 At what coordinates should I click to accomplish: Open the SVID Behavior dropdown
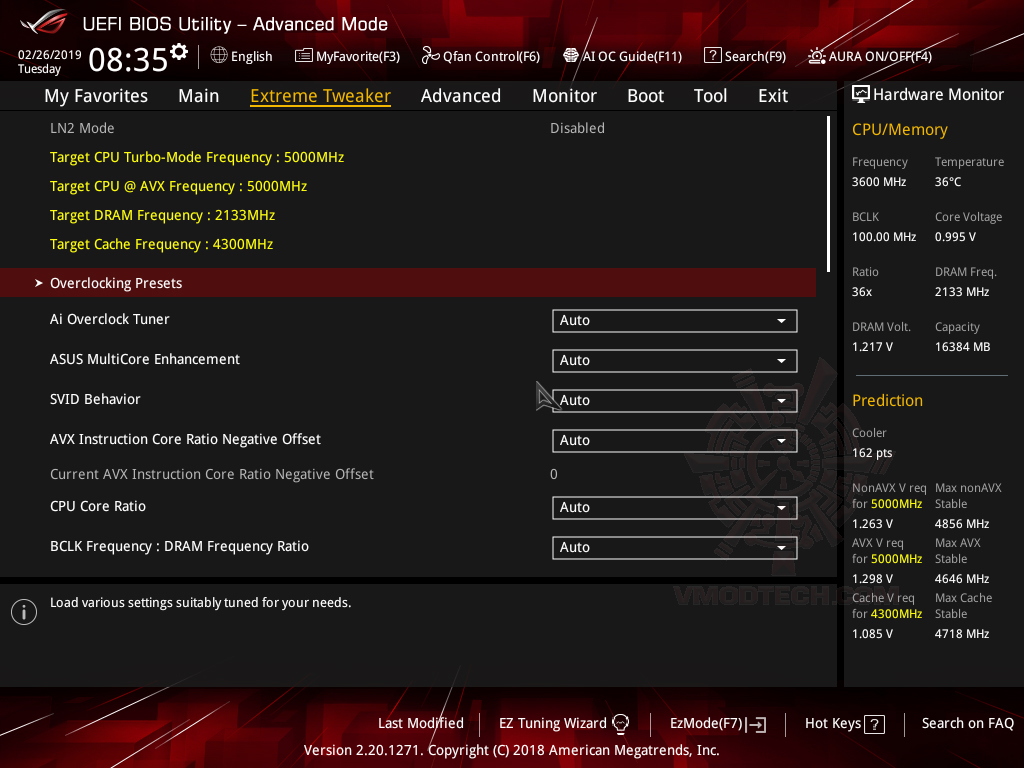[675, 400]
